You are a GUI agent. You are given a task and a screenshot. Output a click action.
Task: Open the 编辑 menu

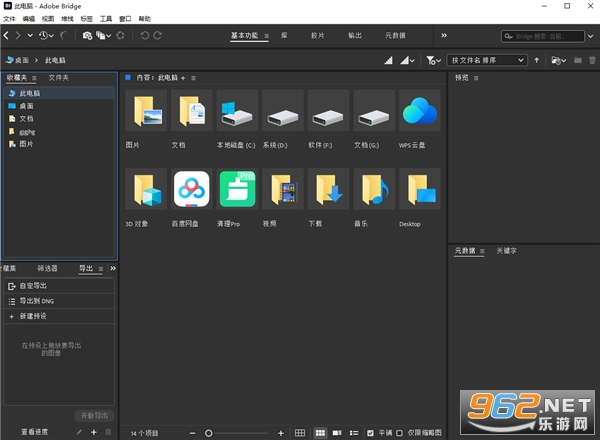point(29,19)
